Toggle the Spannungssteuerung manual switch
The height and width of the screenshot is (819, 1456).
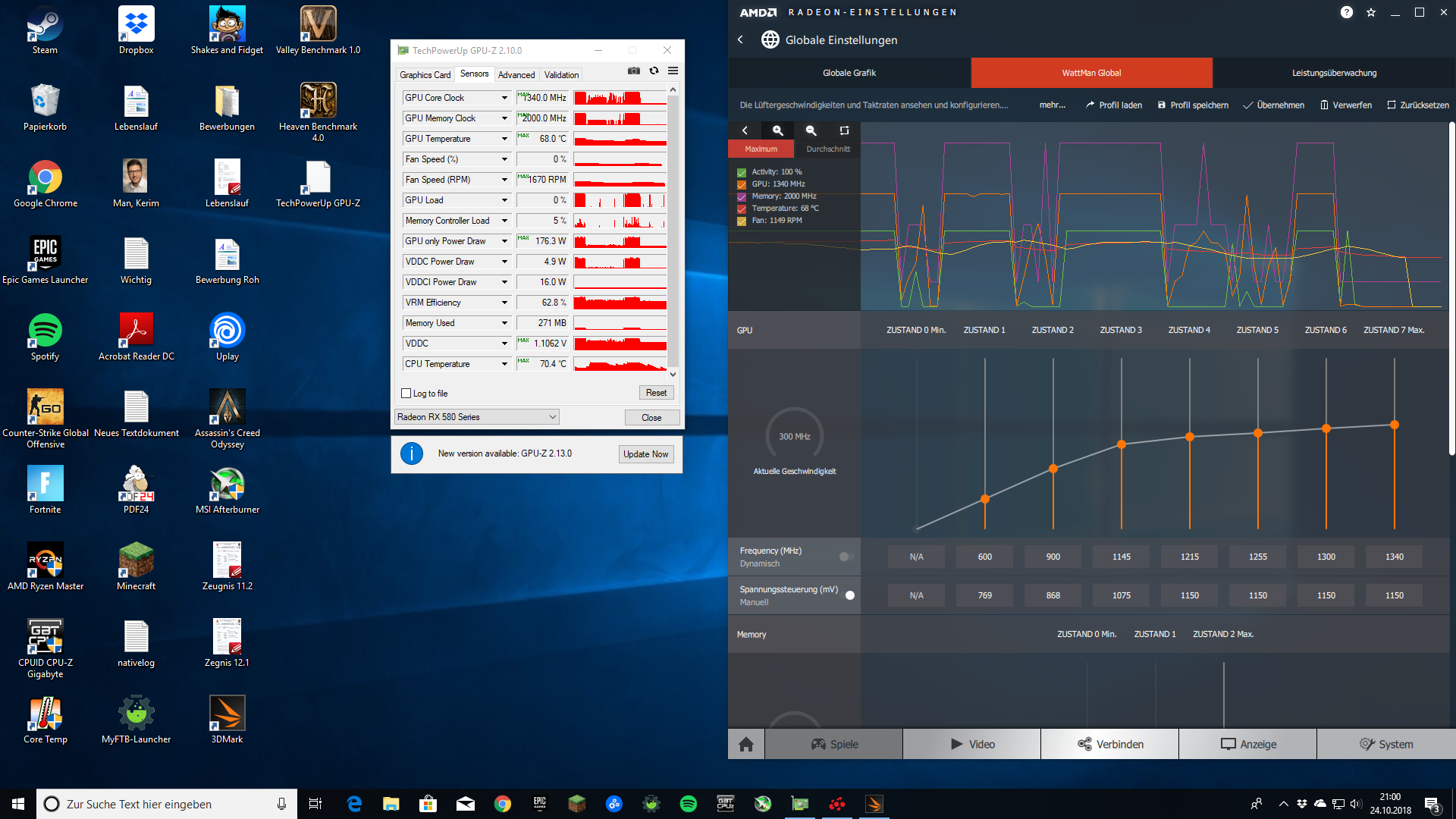click(x=847, y=595)
